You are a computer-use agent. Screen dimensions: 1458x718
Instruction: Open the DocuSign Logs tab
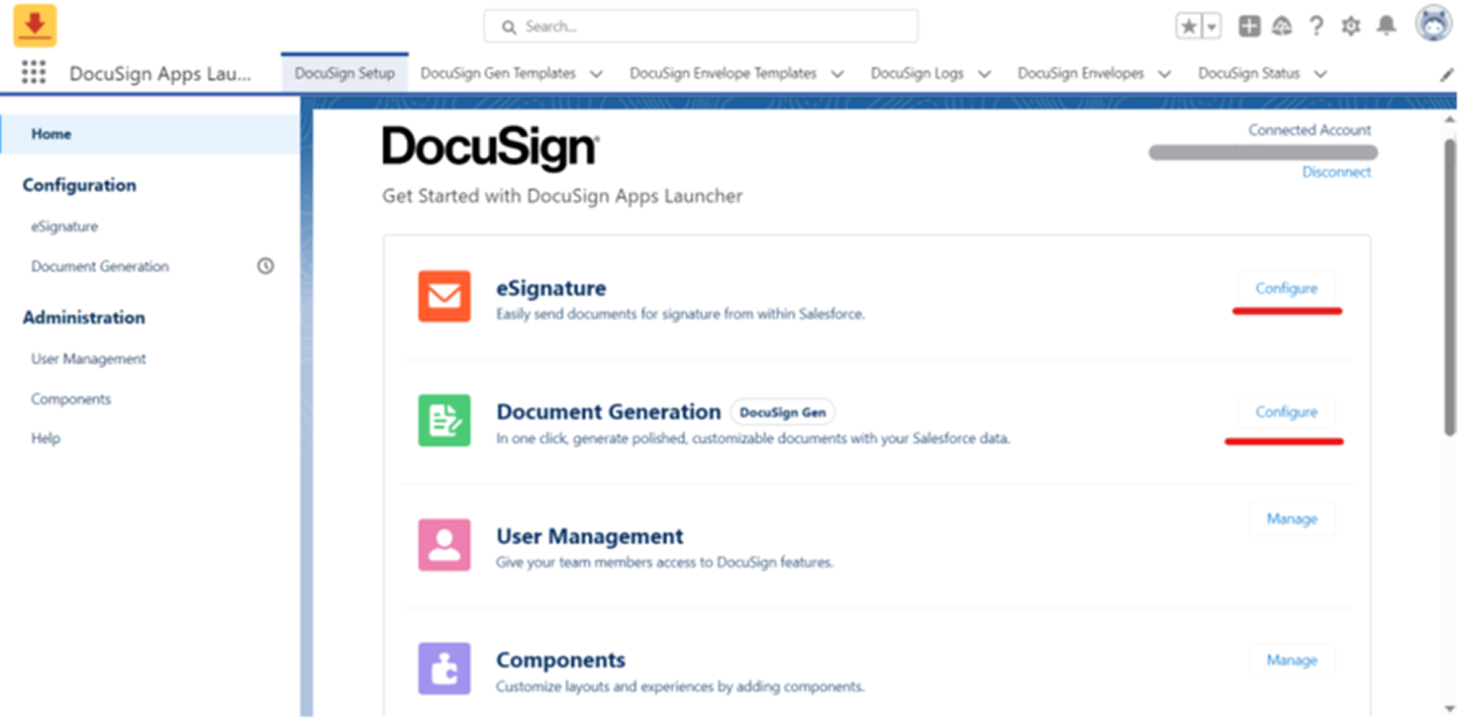(917, 73)
